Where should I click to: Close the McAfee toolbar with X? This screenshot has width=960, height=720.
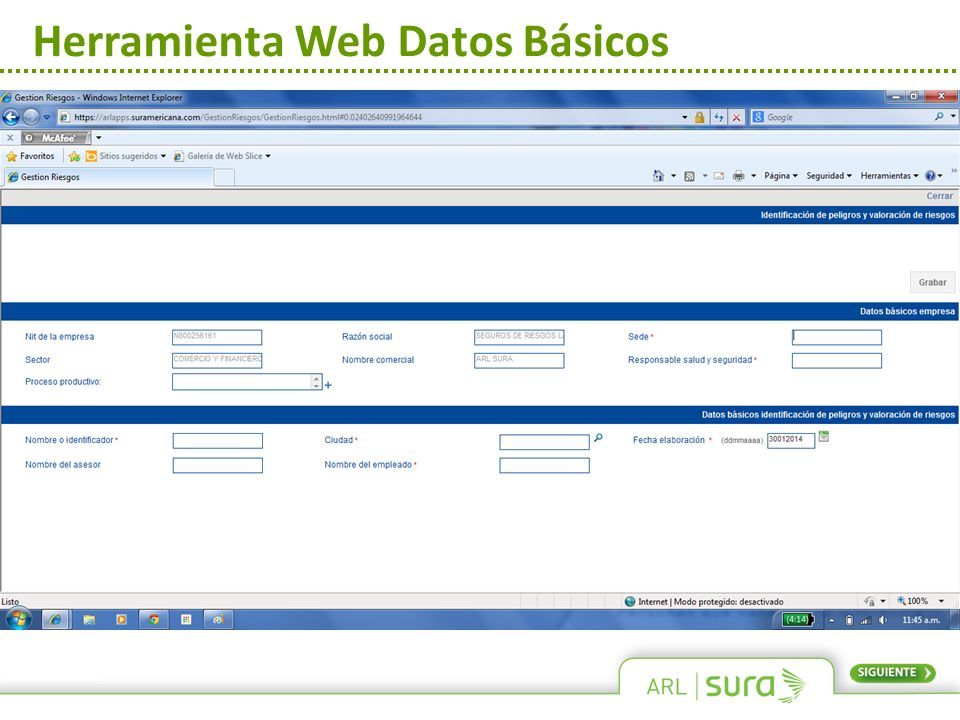click(10, 138)
